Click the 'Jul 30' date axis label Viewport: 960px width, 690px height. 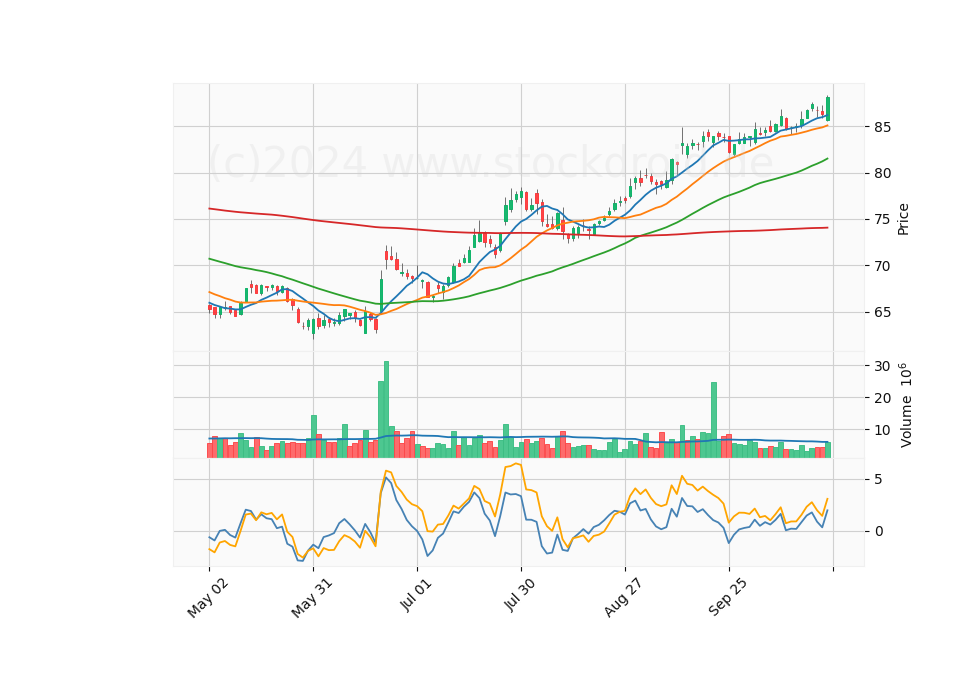tap(520, 594)
